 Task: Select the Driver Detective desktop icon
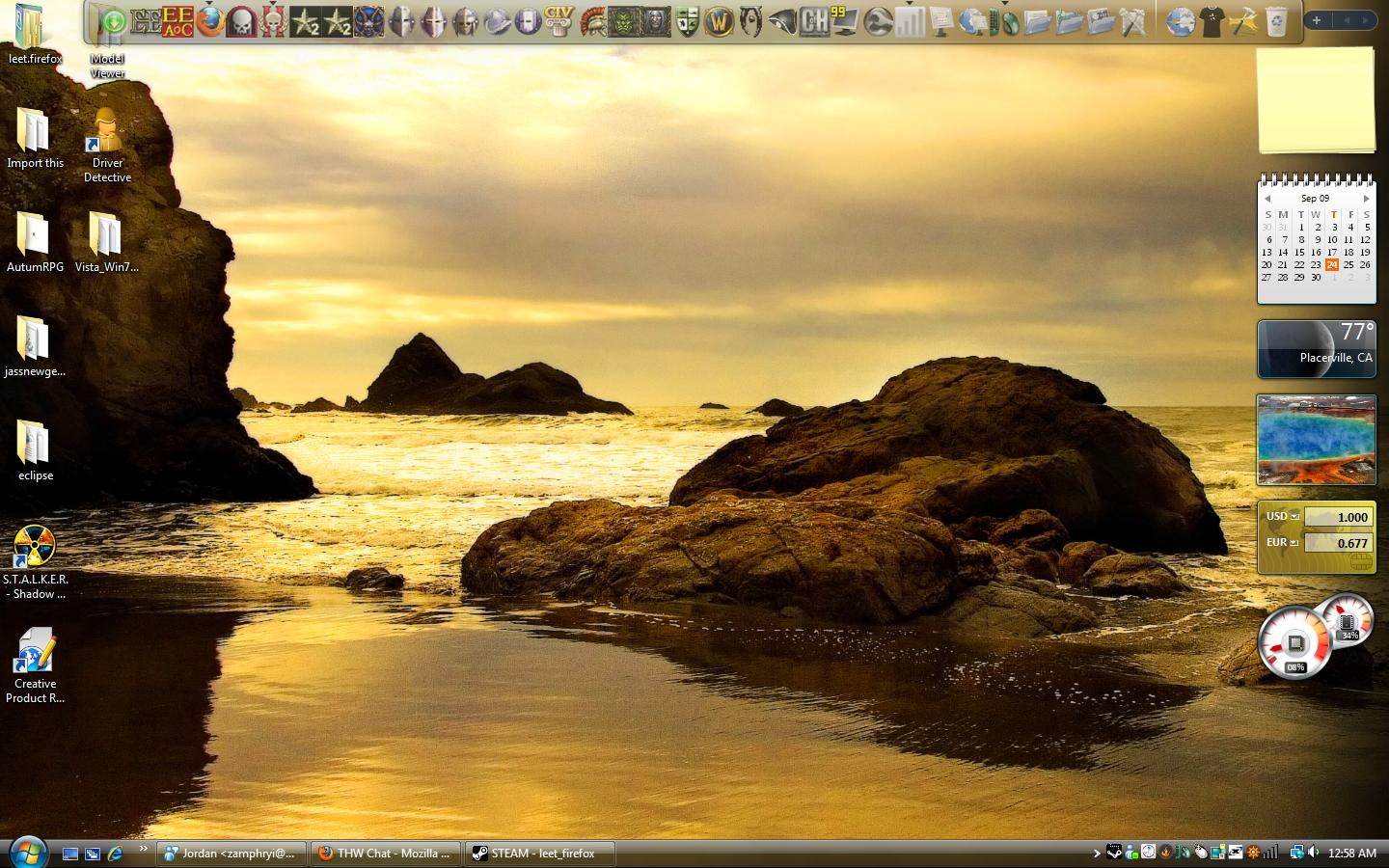pos(107,145)
